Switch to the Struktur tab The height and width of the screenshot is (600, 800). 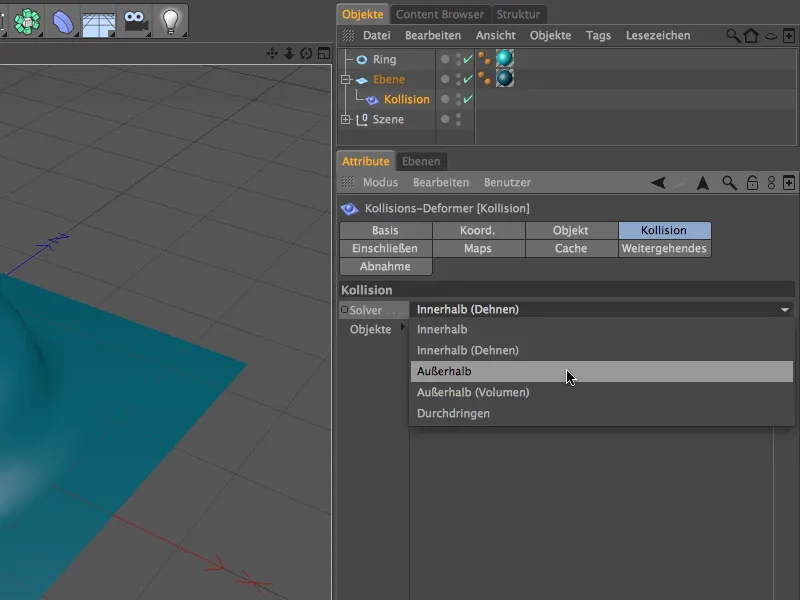[518, 14]
